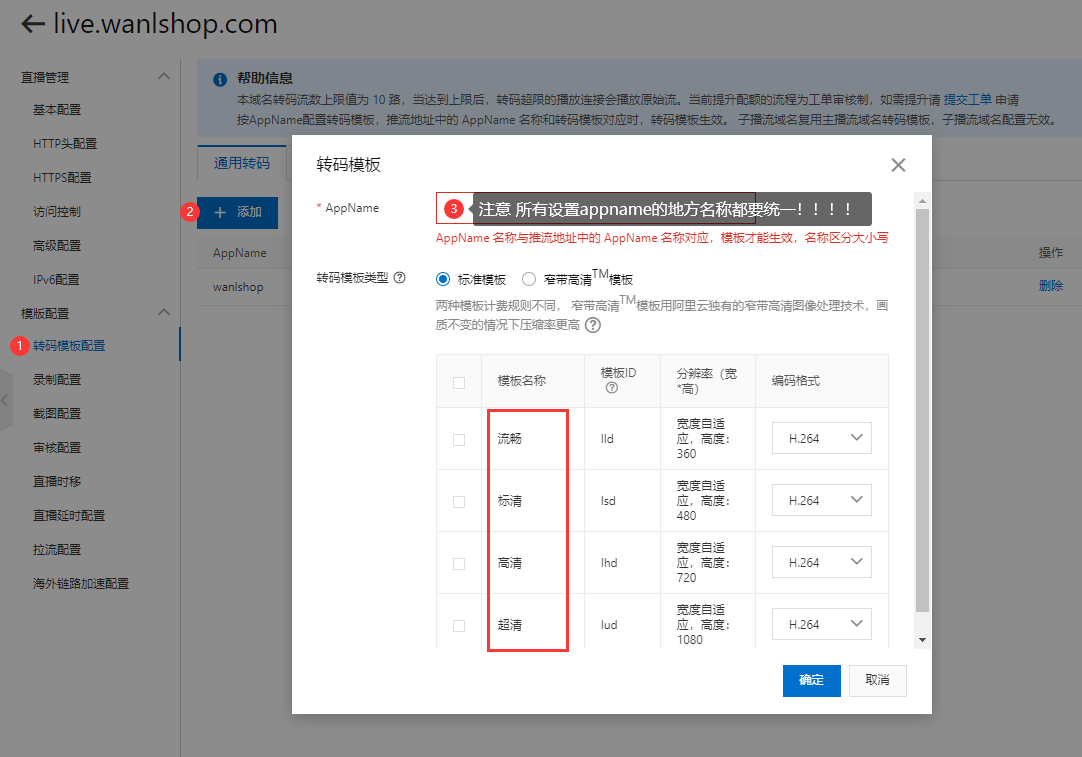Screen dimensions: 1082x757
Task: Click the 超清 template name
Action: 510,625
